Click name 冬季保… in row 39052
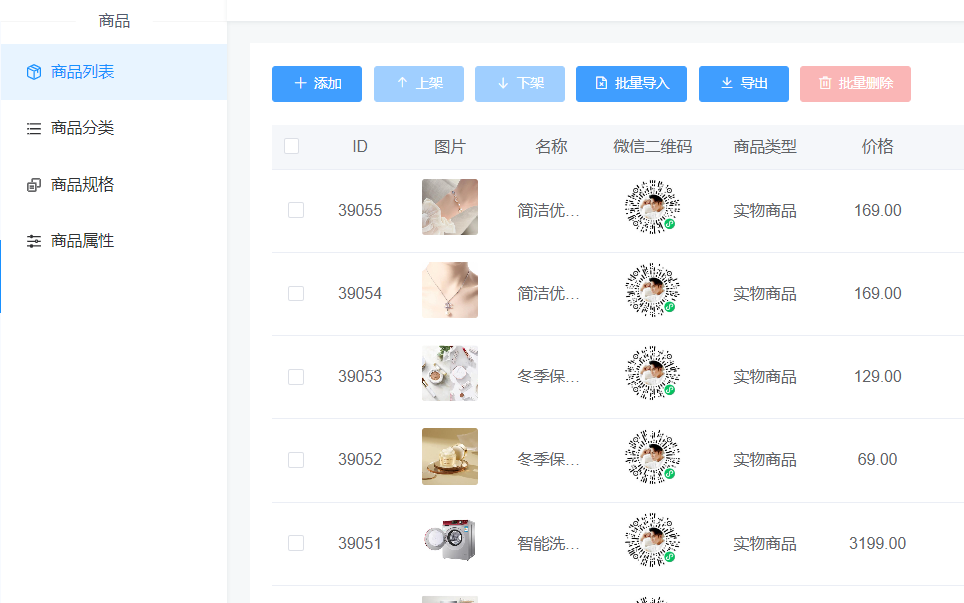The width and height of the screenshot is (964, 603). (548, 460)
